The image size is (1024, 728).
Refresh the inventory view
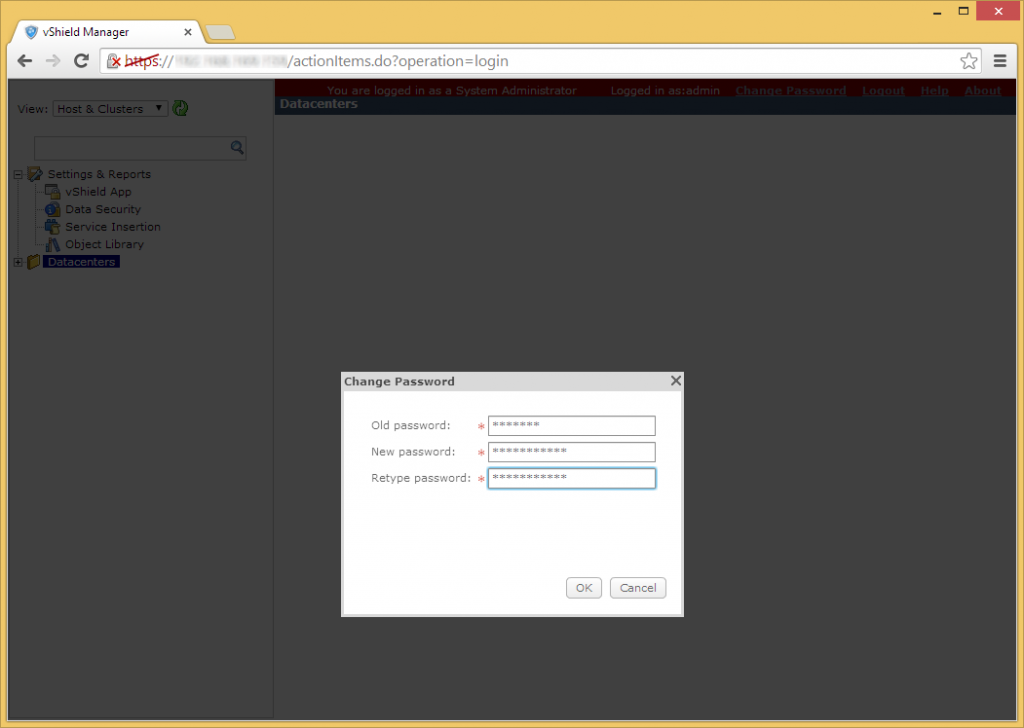click(180, 108)
